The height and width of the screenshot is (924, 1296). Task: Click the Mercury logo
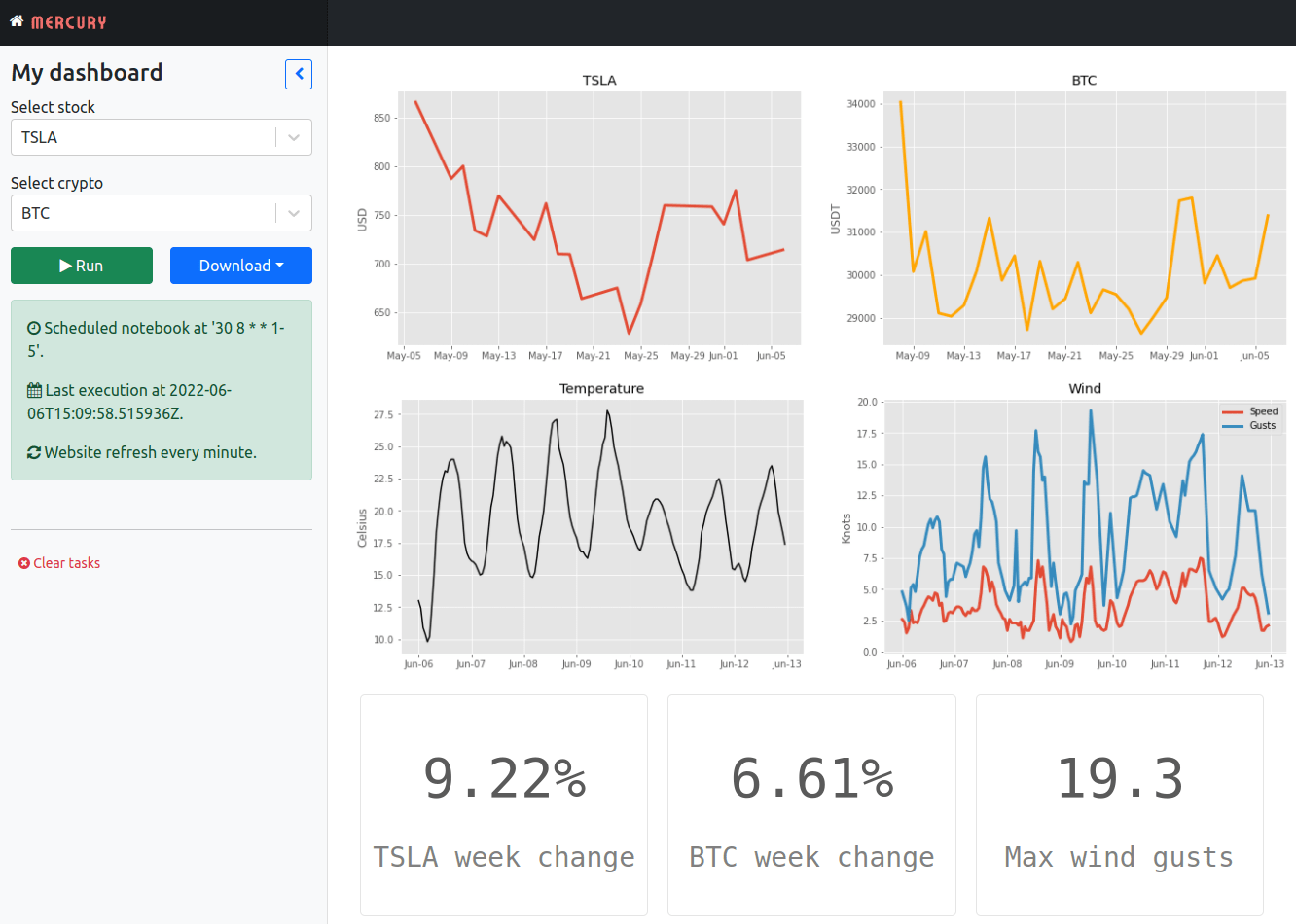[x=65, y=21]
